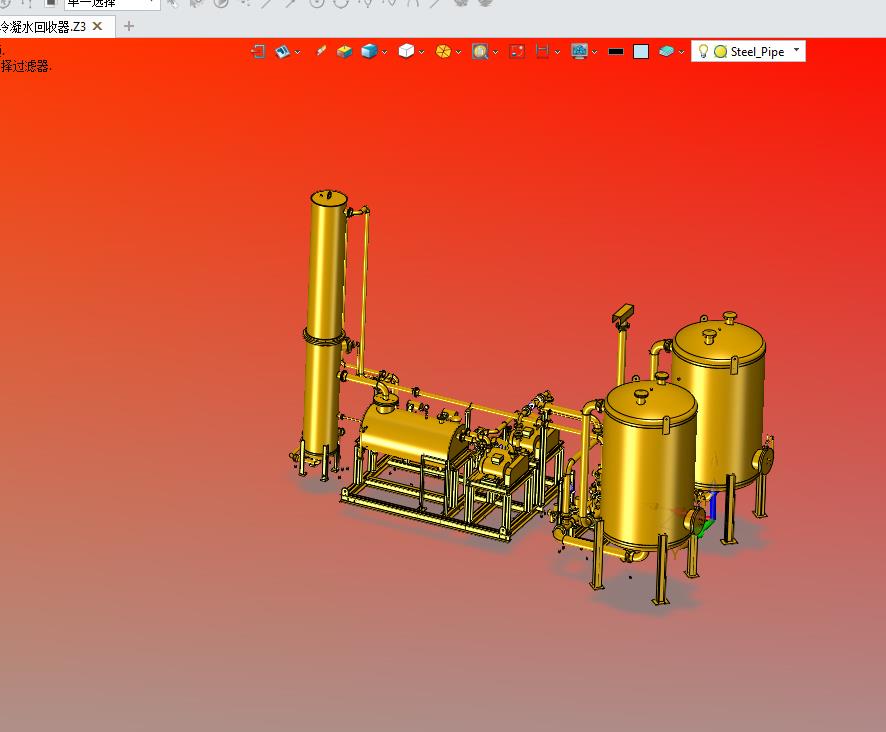Viewport: 886px width, 732px height.
Task: Select the horizontal tank on the skid
Action: (412, 432)
